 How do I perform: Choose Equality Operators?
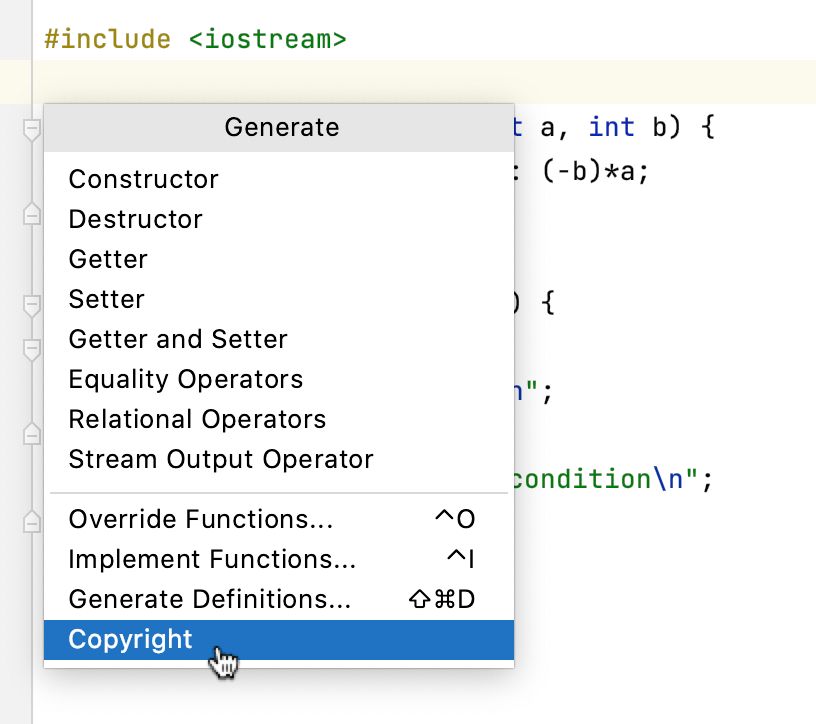pos(185,380)
